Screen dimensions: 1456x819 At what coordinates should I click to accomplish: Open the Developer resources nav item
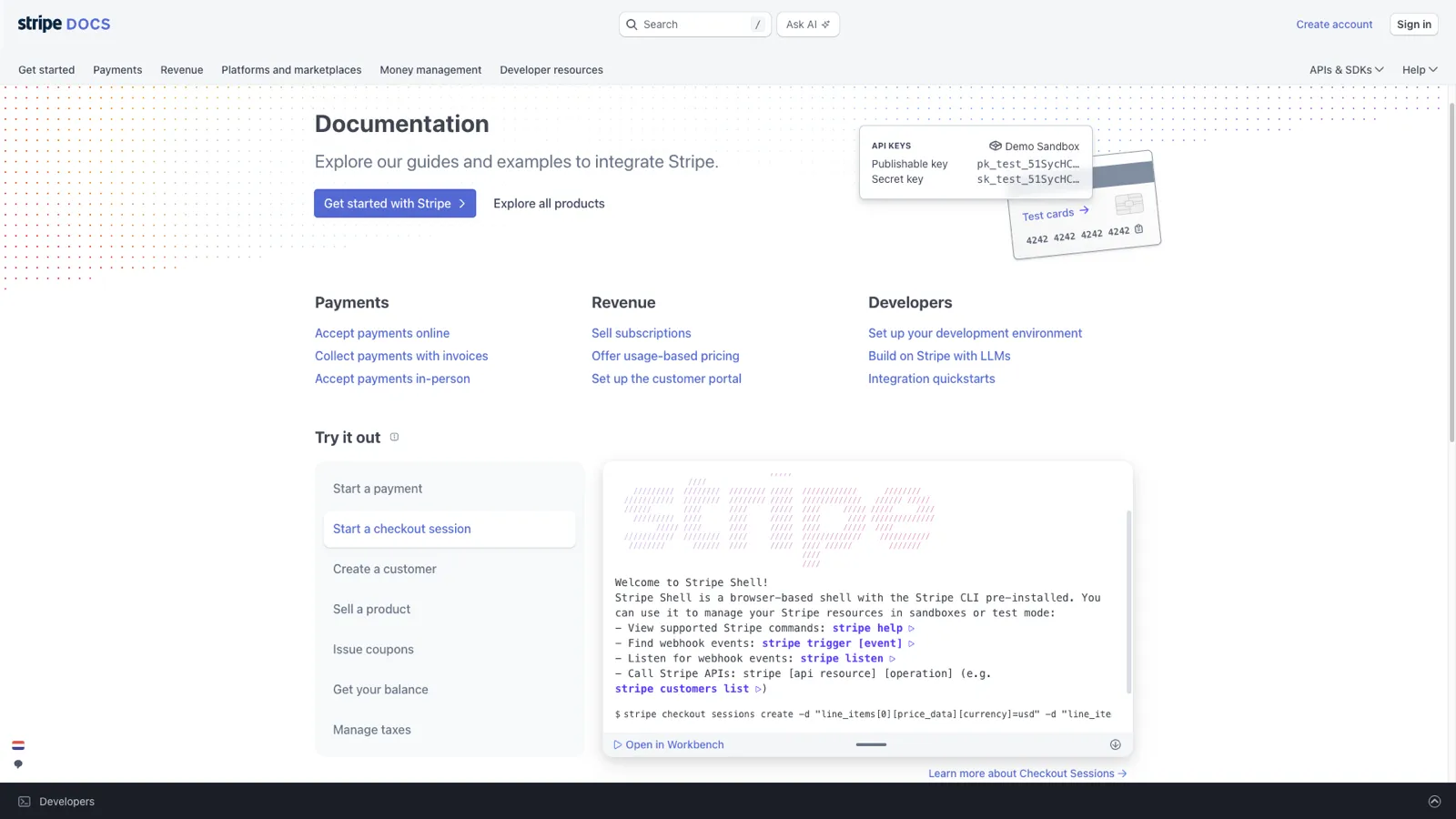(x=551, y=70)
